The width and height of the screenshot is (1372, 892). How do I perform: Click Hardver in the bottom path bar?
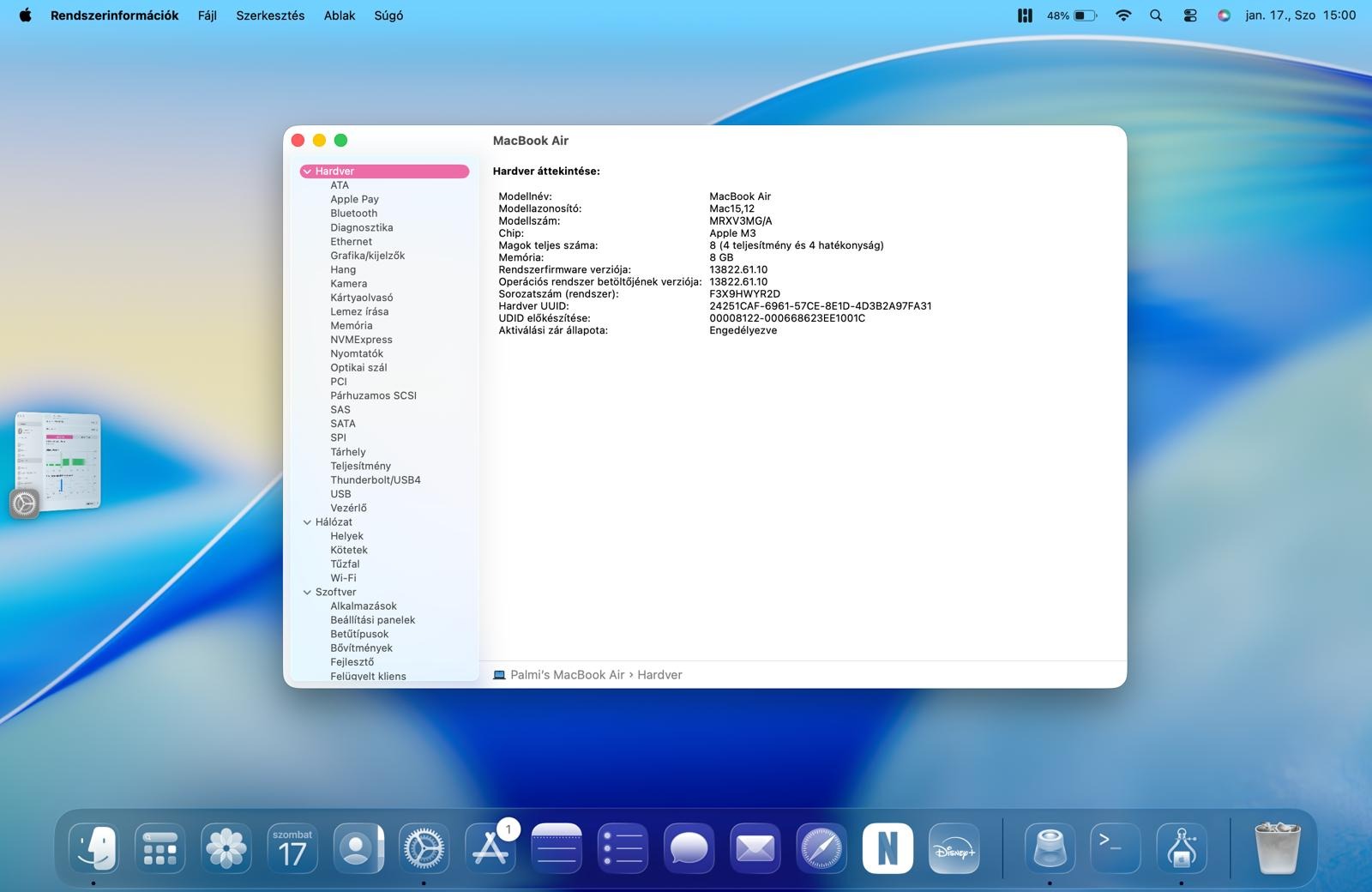659,675
